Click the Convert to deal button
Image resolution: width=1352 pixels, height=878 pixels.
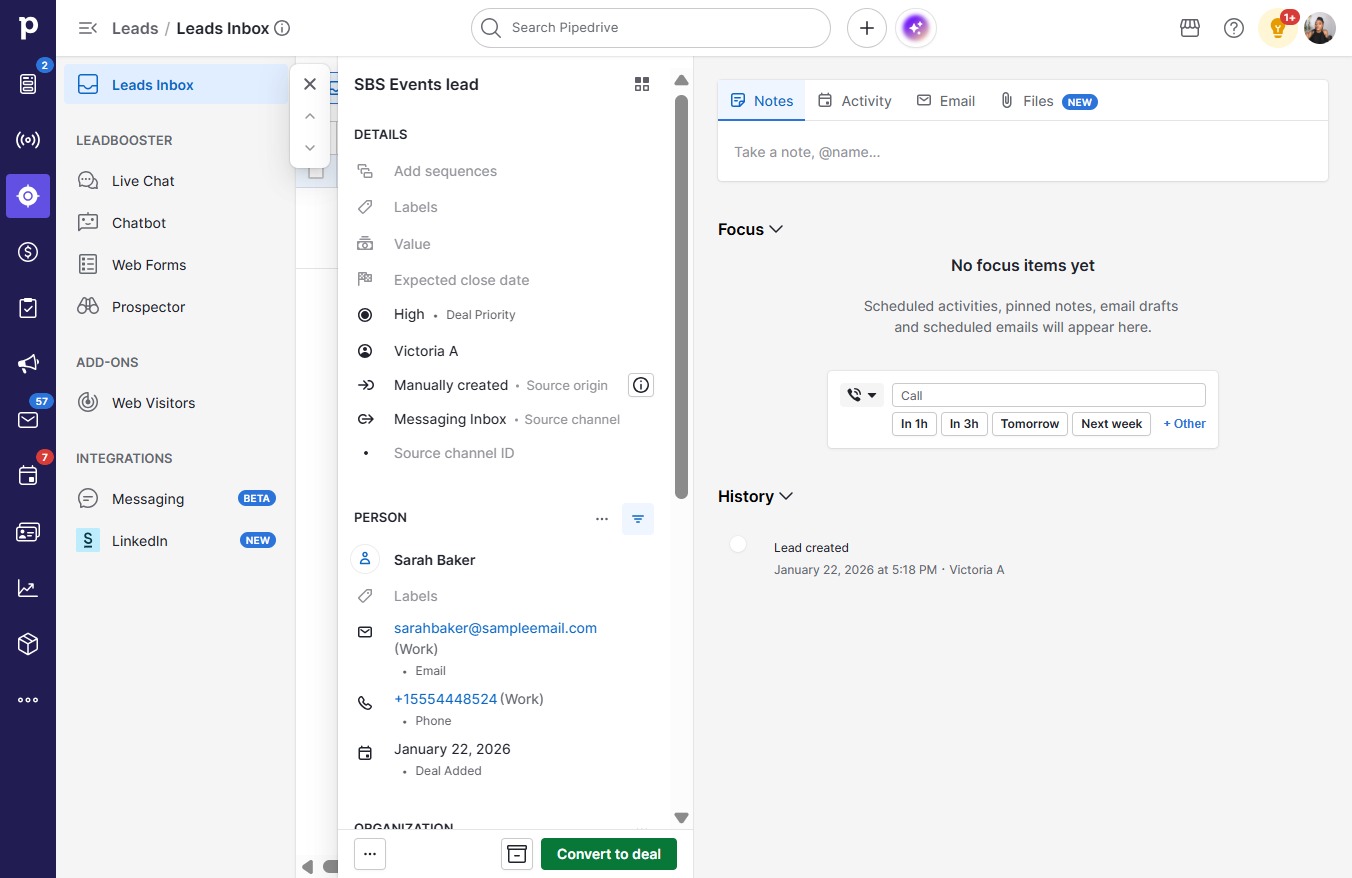(609, 854)
